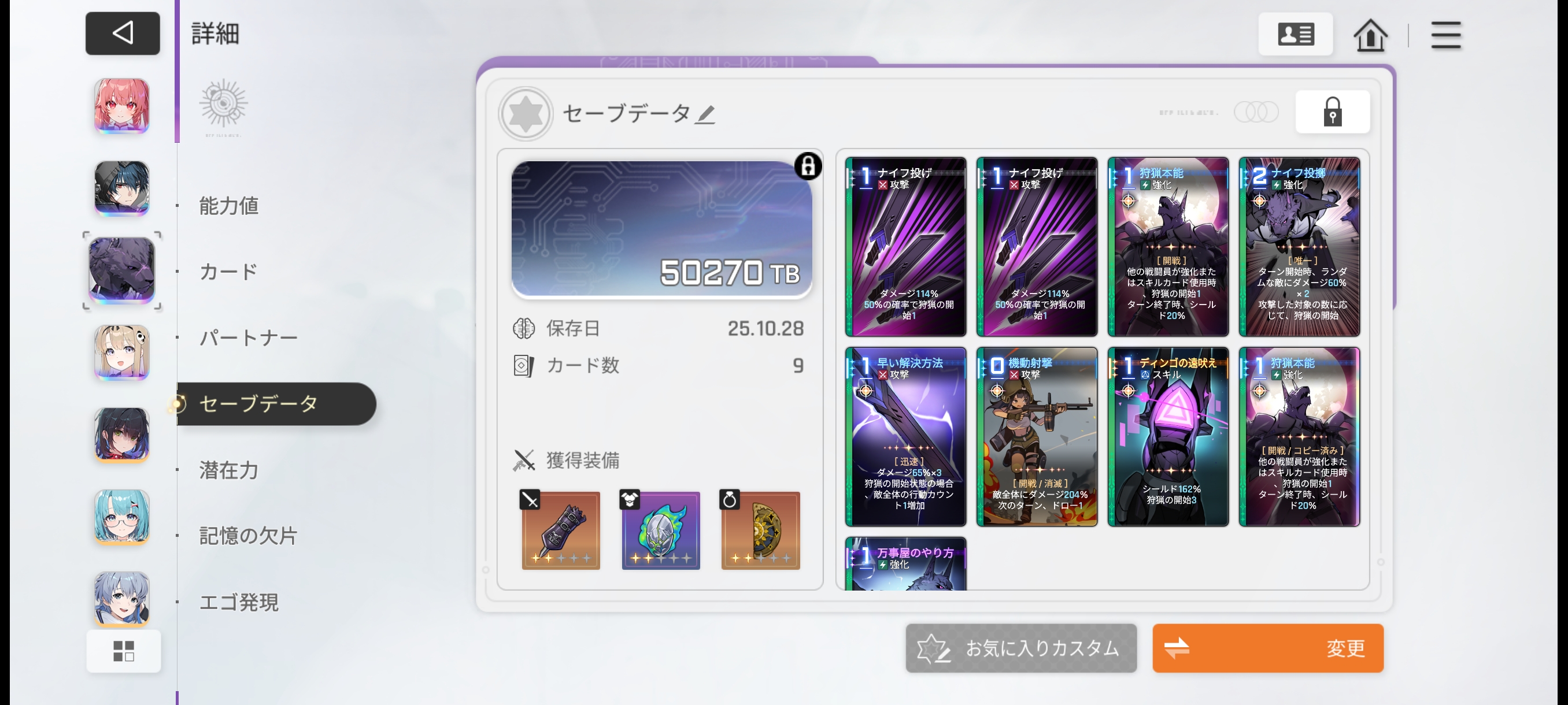The height and width of the screenshot is (705, 1568).
Task: Select the pink-haired character portrait
Action: point(122,106)
